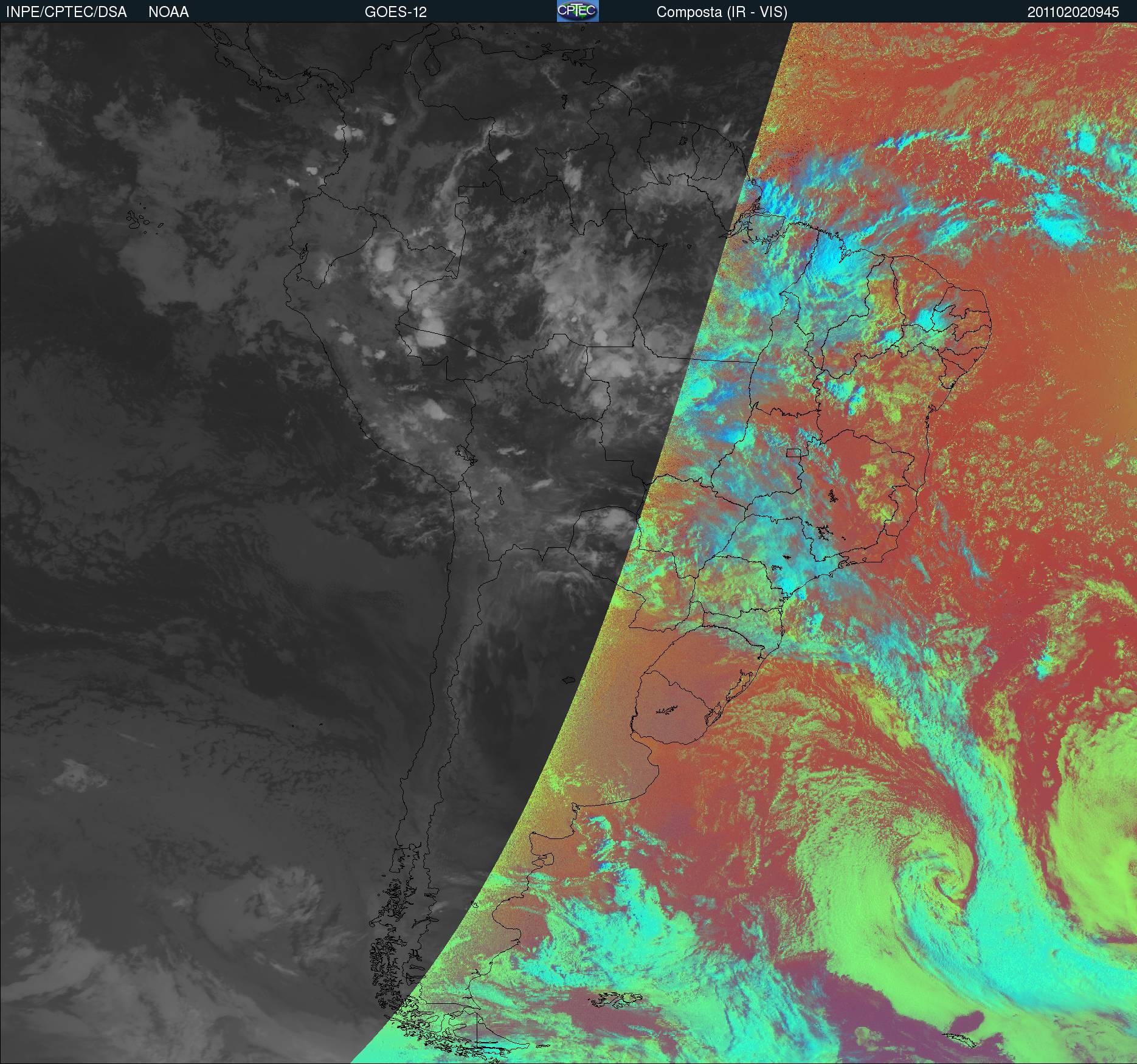
Task: Click the GOES-12 satellite label
Action: [395, 12]
